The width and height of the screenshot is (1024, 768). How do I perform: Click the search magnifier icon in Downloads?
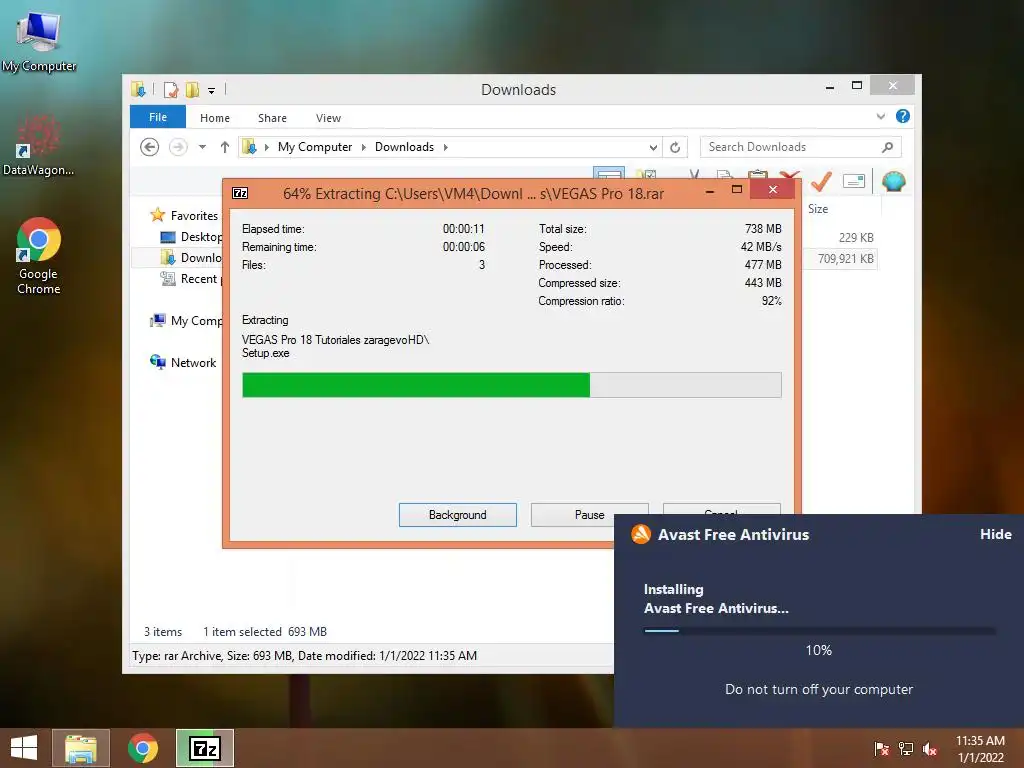click(887, 147)
